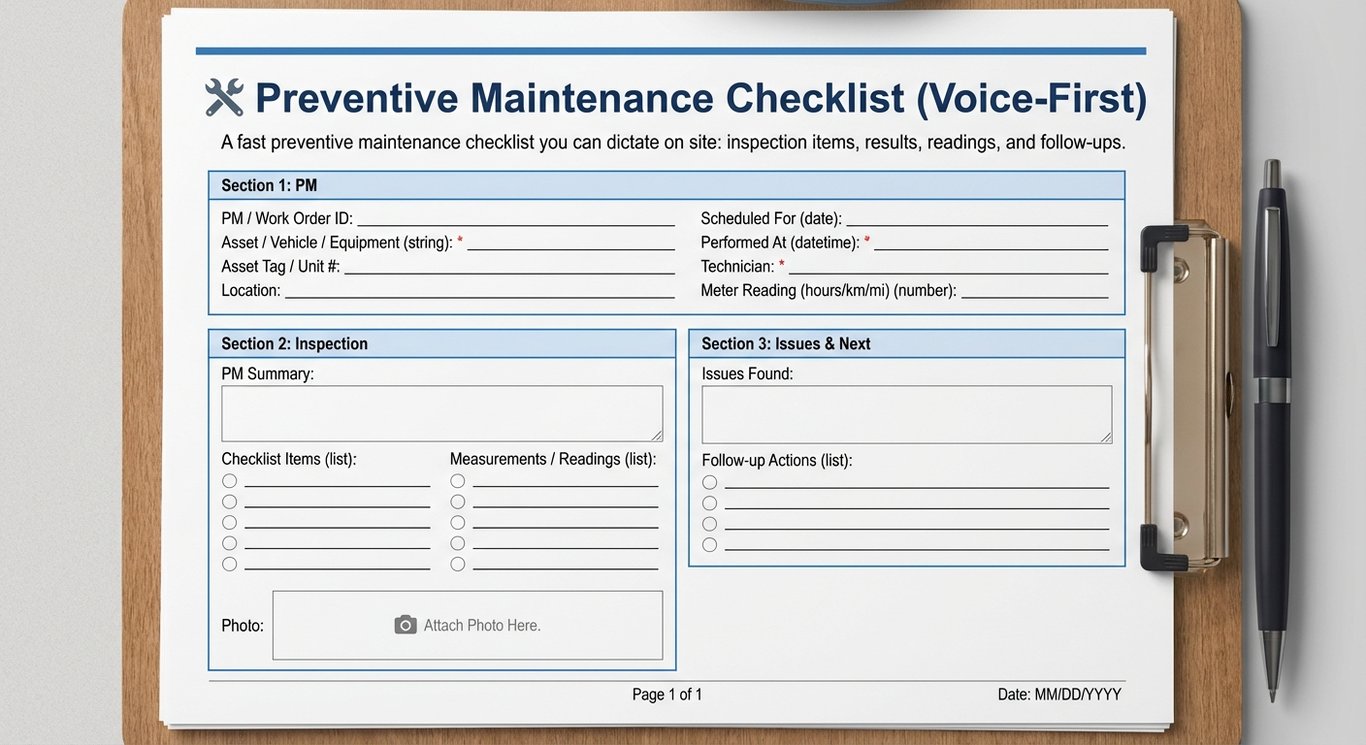Click inside the Issues Found text box

(x=906, y=412)
